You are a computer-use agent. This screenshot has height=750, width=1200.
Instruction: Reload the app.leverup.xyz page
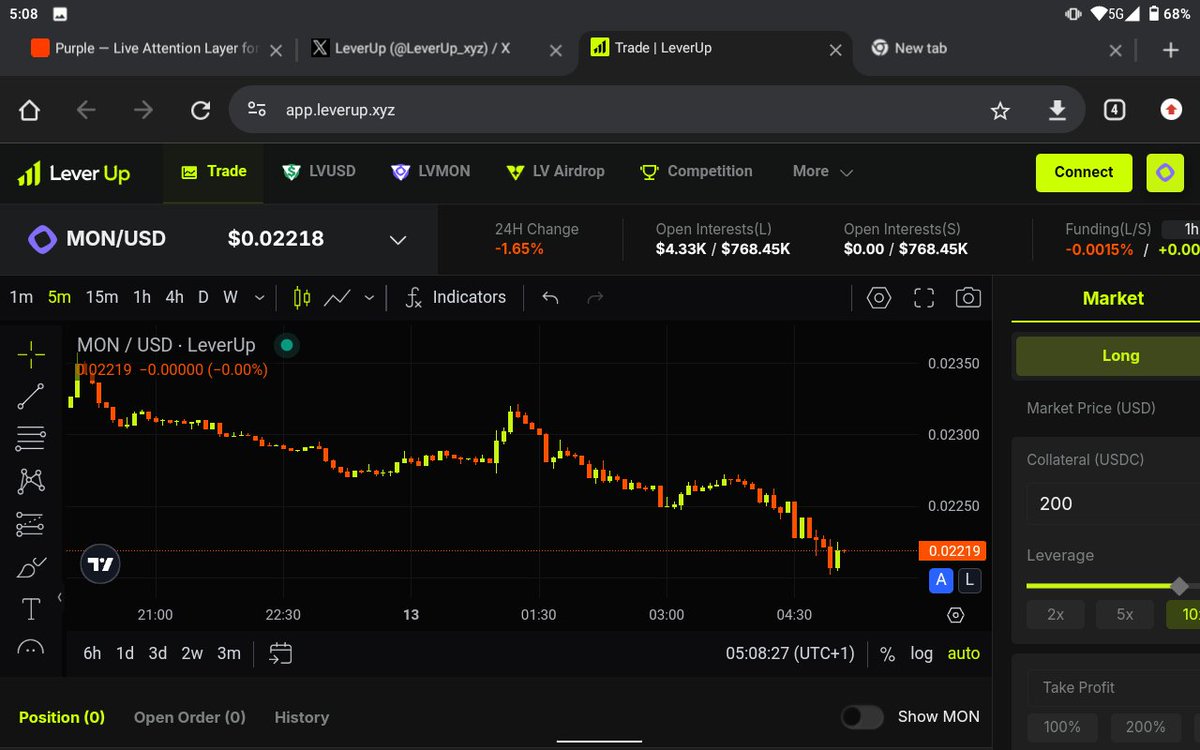tap(200, 110)
